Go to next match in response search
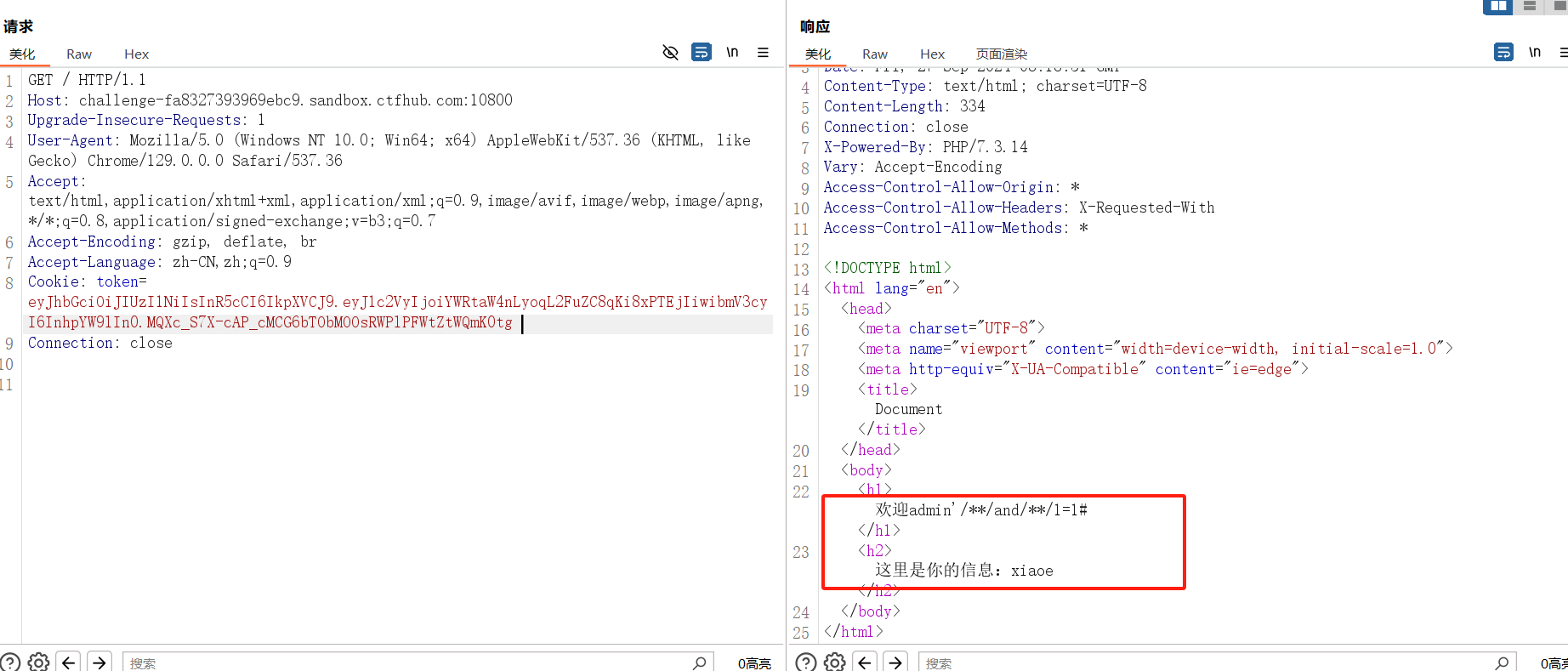The width and height of the screenshot is (1568, 671). (x=895, y=662)
